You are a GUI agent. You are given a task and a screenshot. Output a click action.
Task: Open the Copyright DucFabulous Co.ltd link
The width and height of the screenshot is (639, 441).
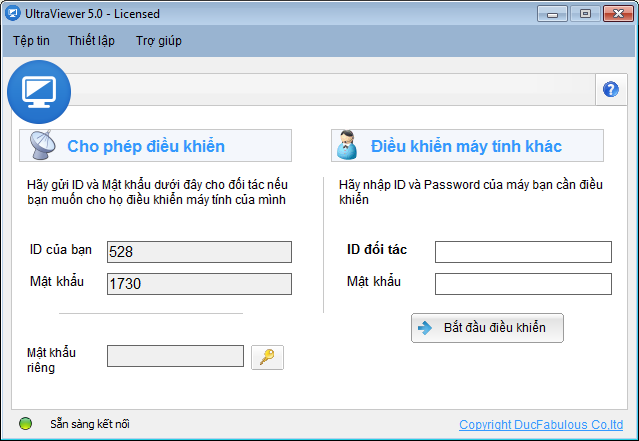pyautogui.click(x=541, y=424)
